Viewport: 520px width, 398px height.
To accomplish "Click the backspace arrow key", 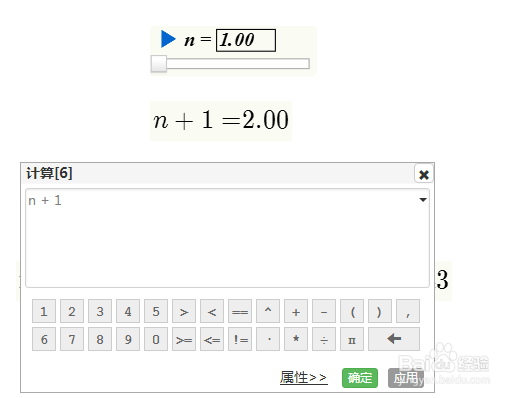I will tap(394, 339).
